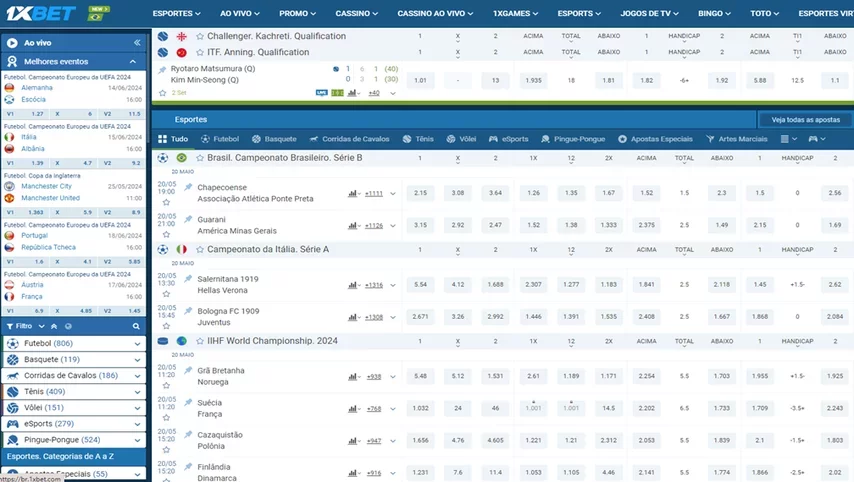Favorite IIHF World Championship 2024 star
The height and width of the screenshot is (482, 854).
coord(200,341)
